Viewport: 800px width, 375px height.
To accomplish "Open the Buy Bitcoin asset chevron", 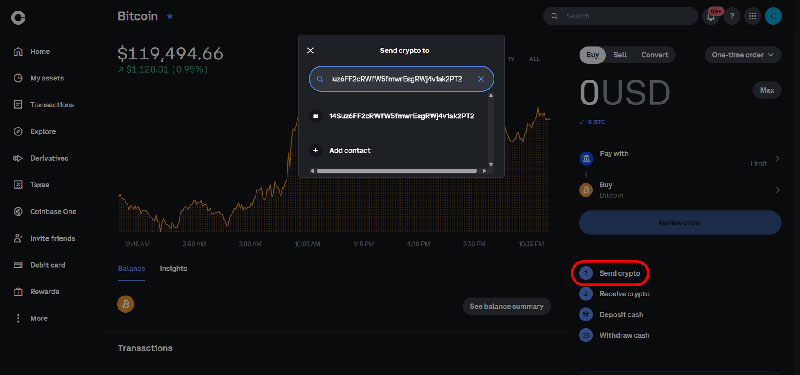I will click(778, 190).
